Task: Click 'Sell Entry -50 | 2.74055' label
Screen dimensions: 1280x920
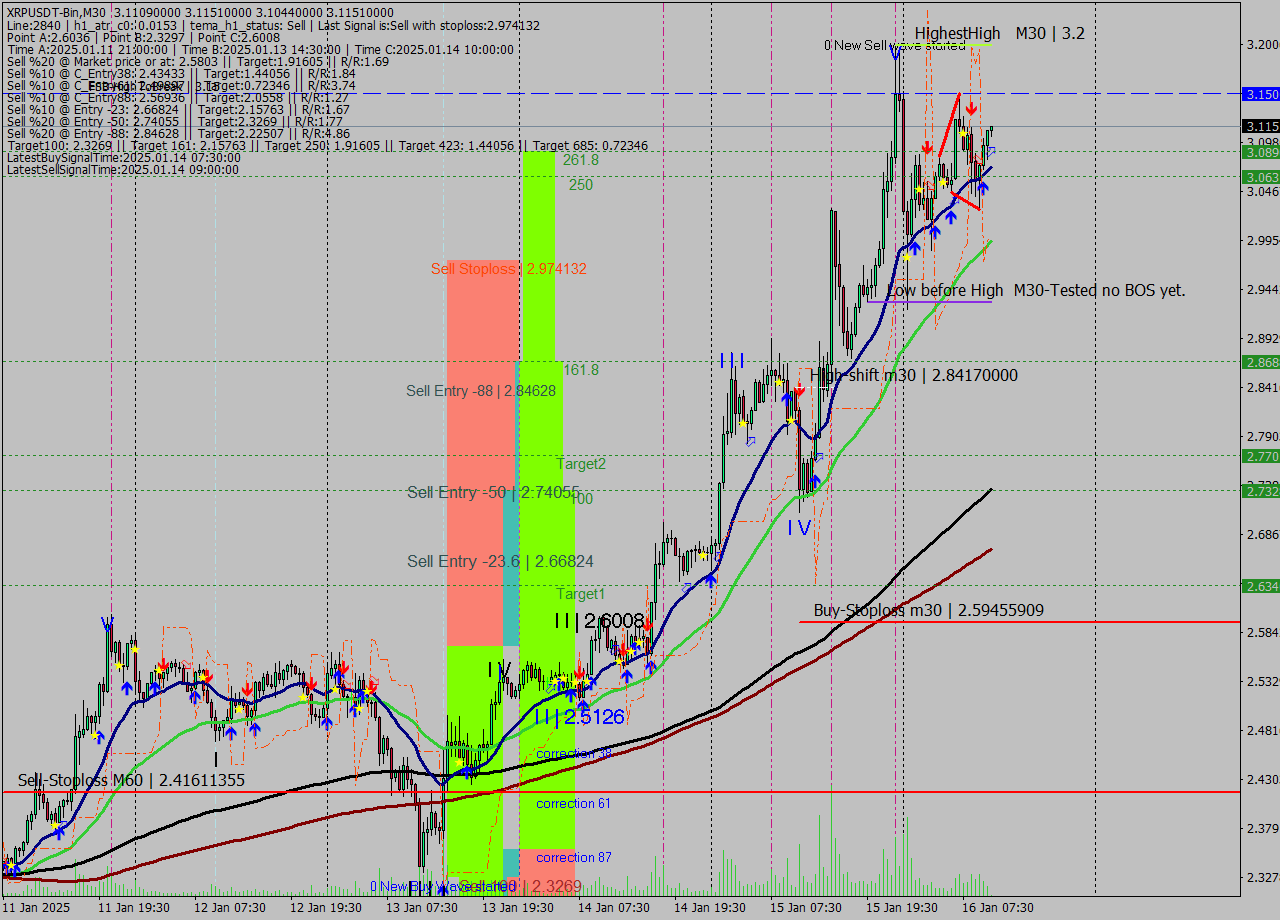Action: (x=493, y=492)
